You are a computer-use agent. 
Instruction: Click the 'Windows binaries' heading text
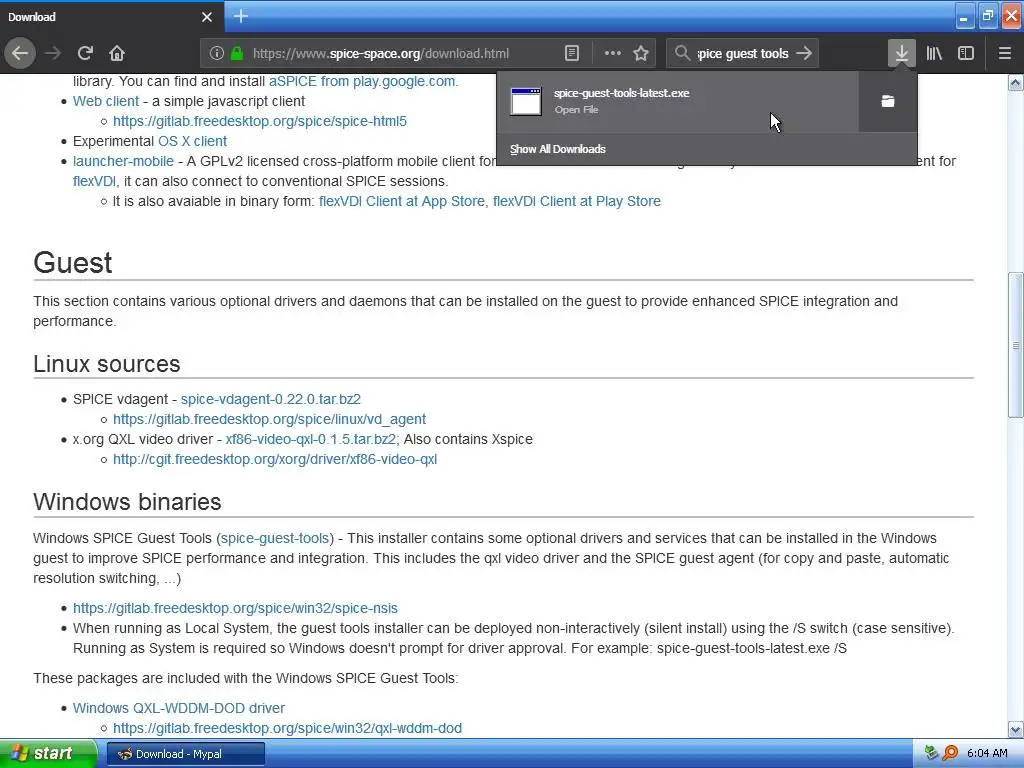(x=127, y=502)
